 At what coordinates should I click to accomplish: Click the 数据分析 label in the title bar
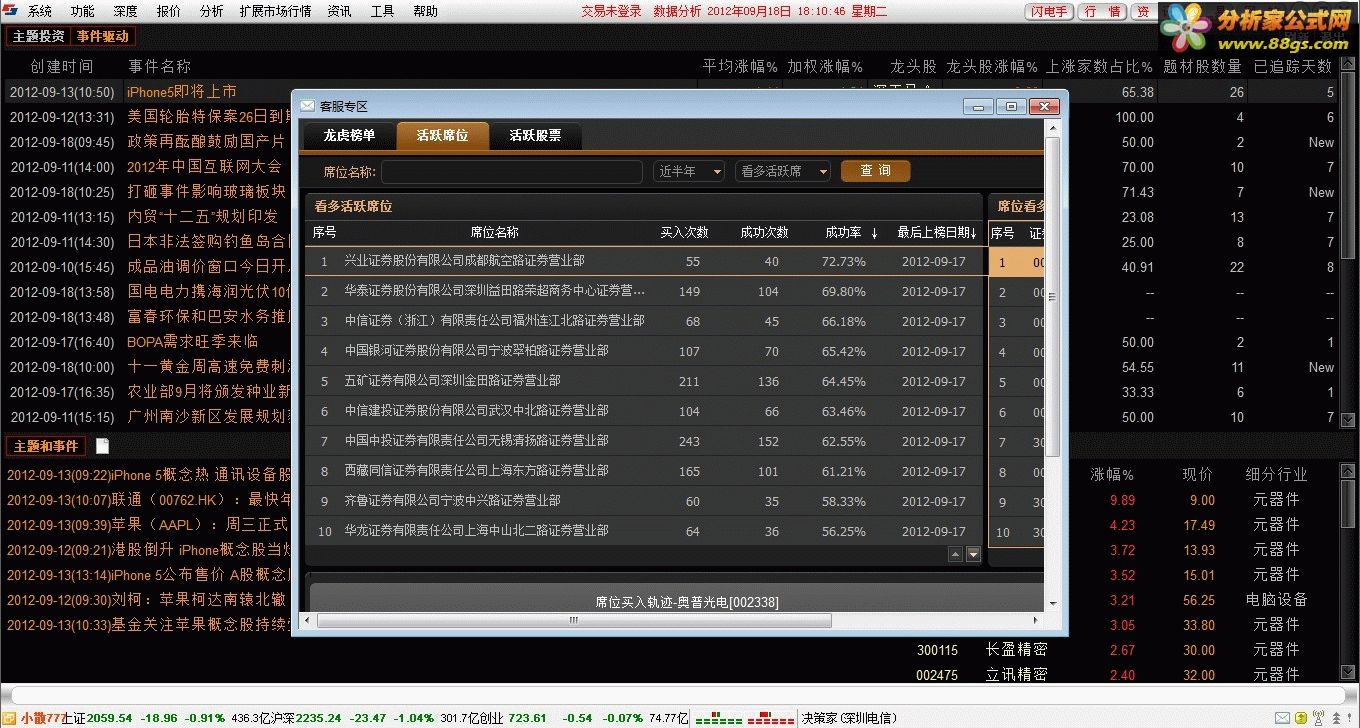(677, 12)
